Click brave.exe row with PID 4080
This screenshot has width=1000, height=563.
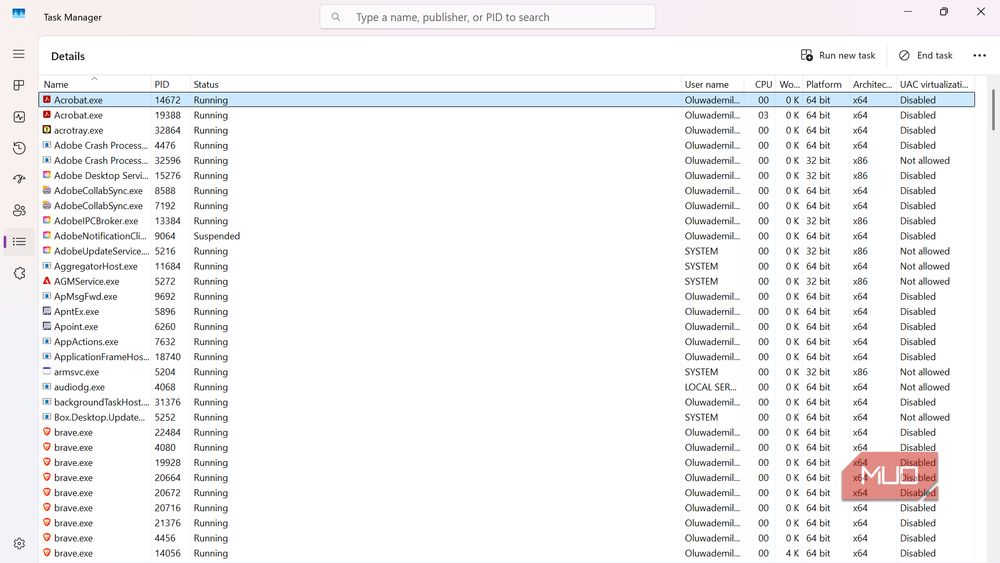506,448
